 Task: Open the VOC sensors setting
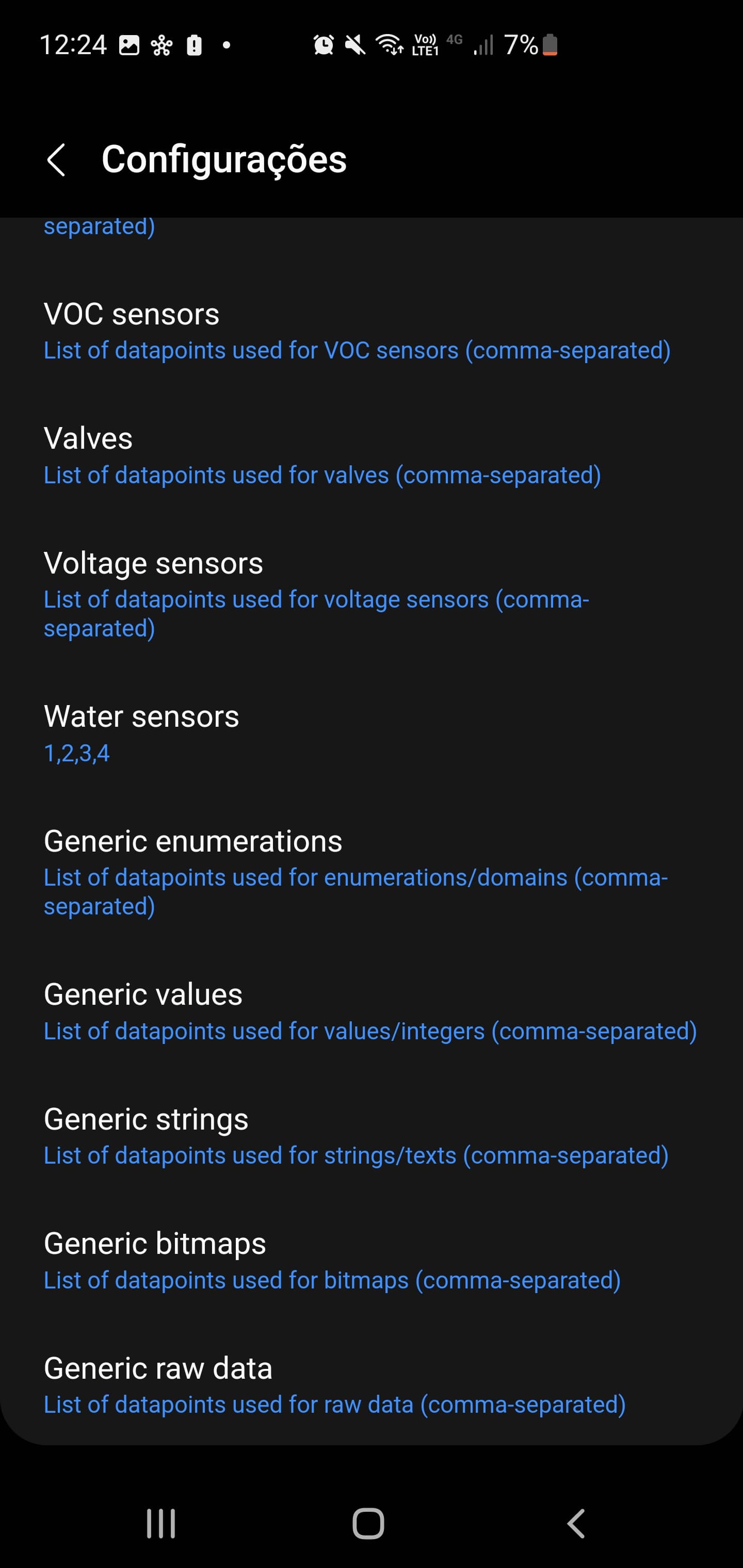357,331
